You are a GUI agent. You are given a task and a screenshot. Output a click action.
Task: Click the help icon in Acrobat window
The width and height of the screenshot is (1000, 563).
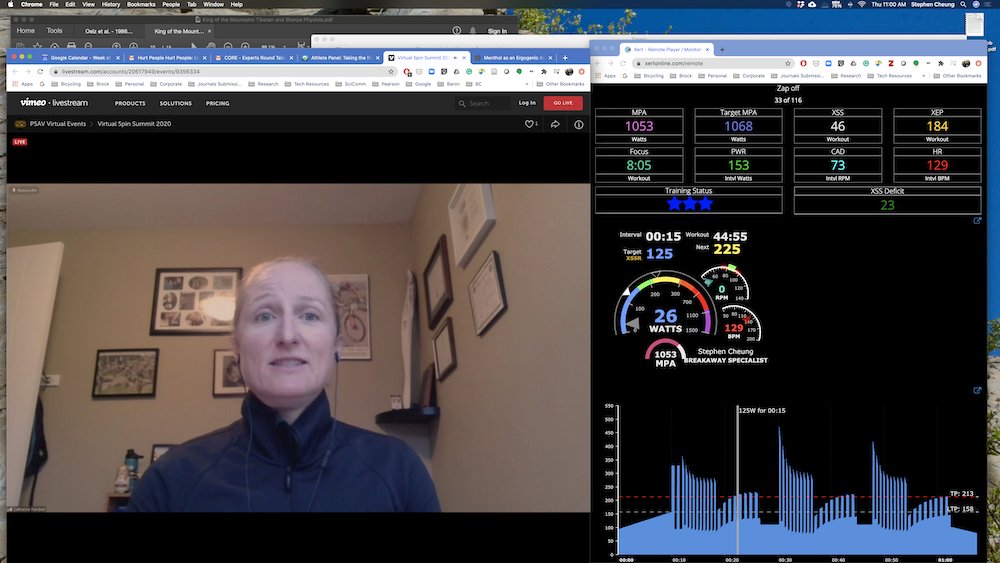pos(457,30)
